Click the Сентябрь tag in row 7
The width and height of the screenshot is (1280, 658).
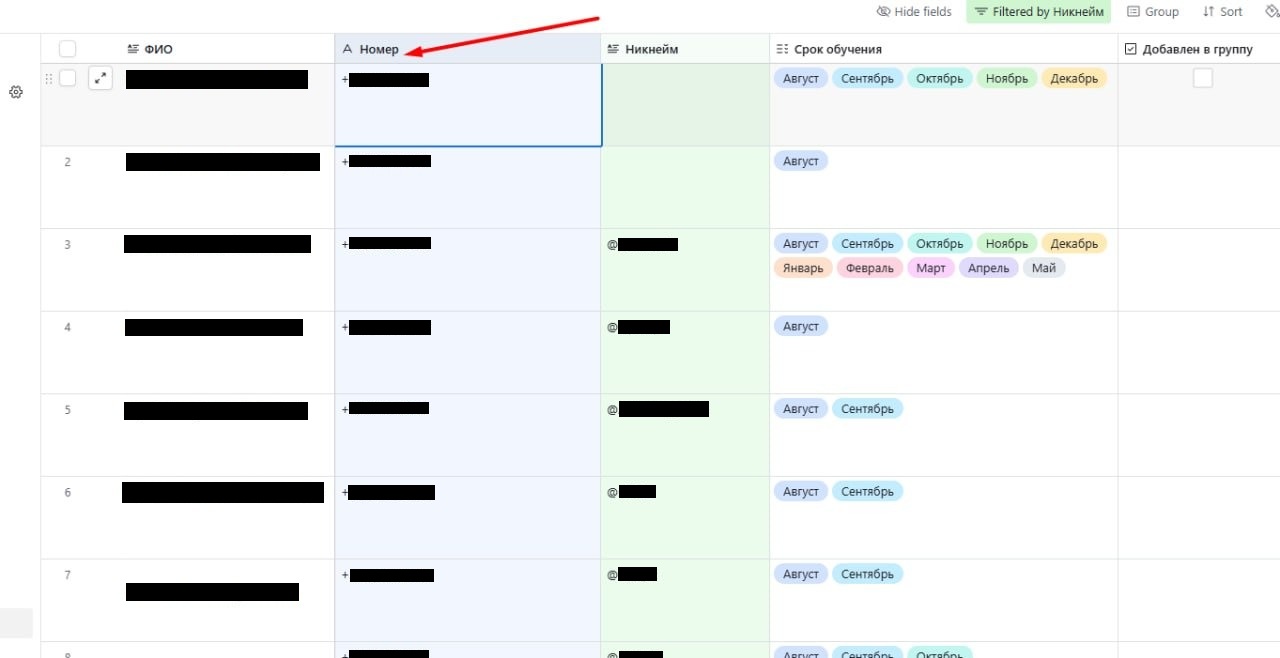(x=867, y=574)
